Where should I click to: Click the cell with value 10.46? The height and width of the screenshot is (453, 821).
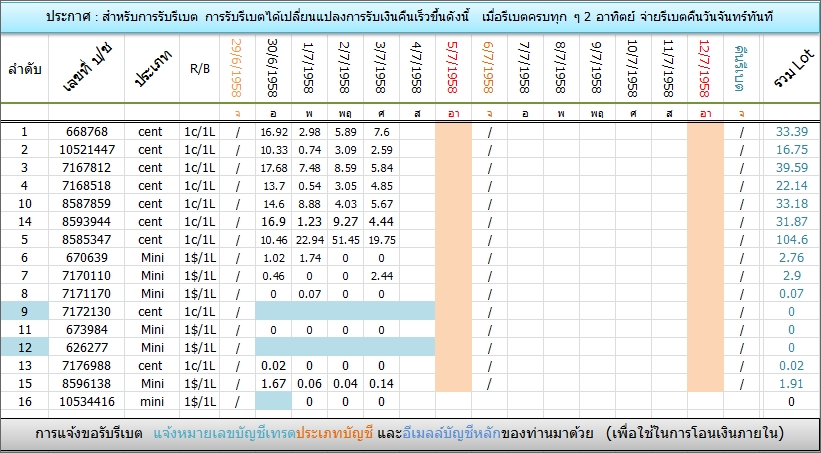tap(273, 240)
